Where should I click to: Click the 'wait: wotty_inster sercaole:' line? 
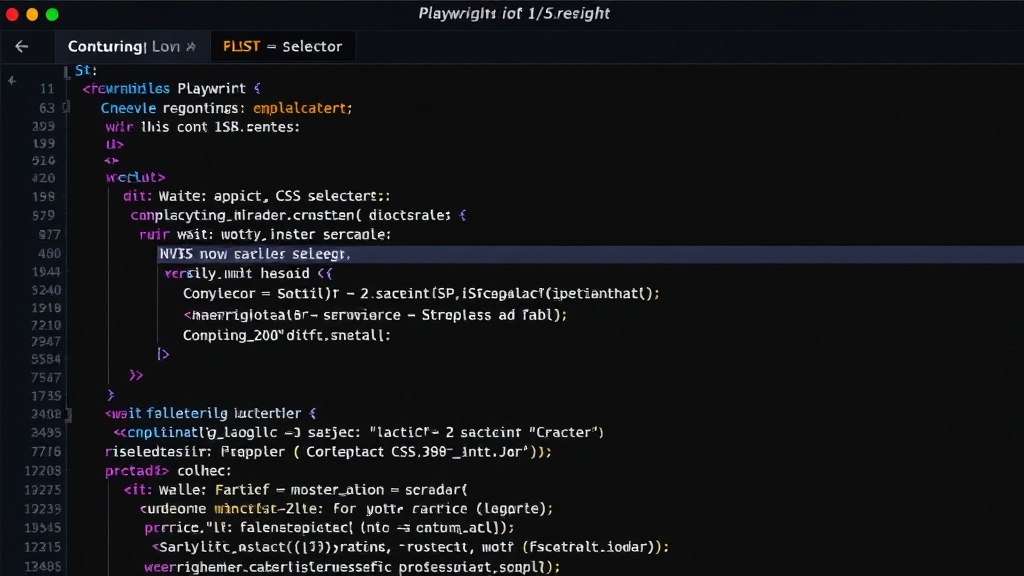pos(265,234)
